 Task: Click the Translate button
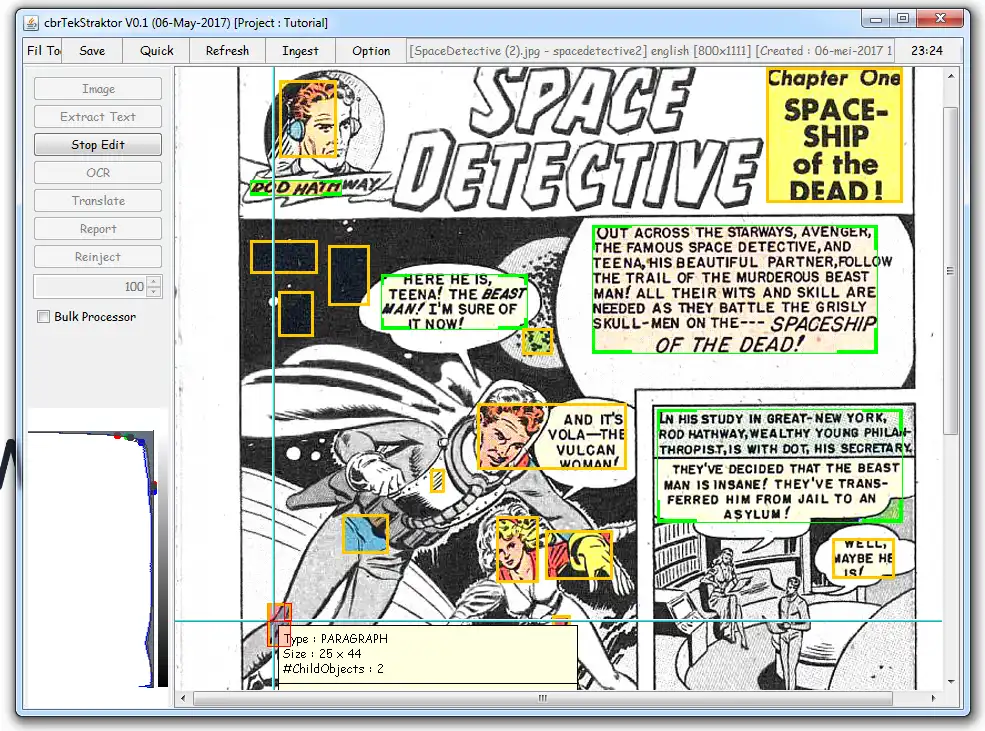98,201
